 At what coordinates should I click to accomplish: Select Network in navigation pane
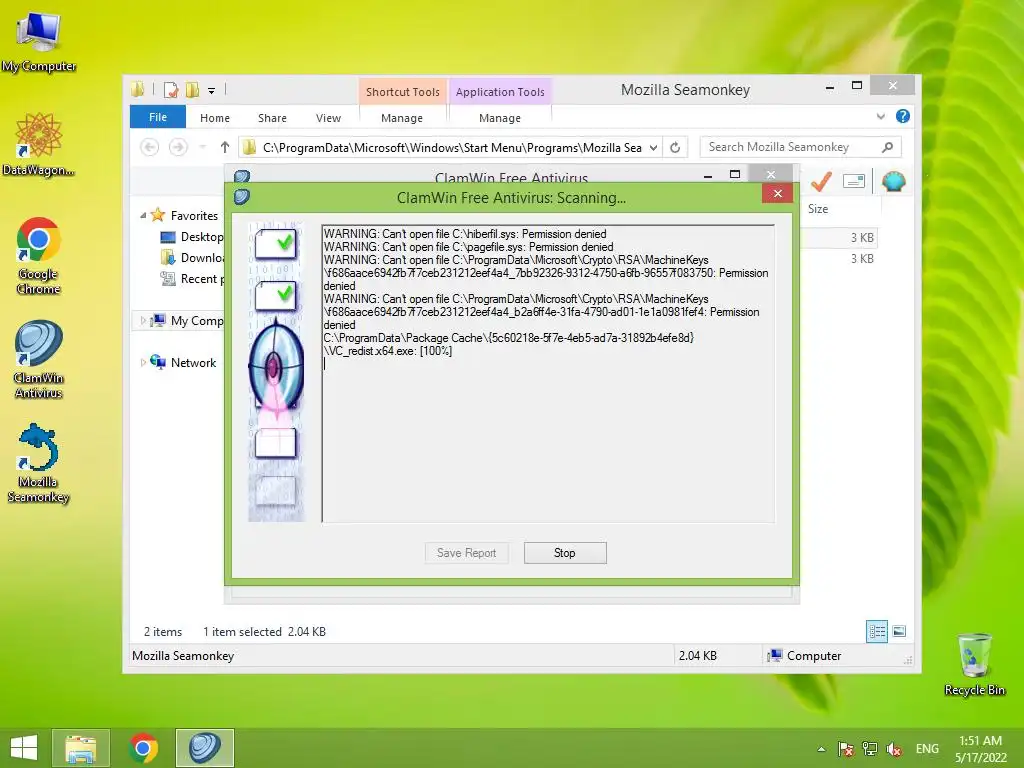193,362
